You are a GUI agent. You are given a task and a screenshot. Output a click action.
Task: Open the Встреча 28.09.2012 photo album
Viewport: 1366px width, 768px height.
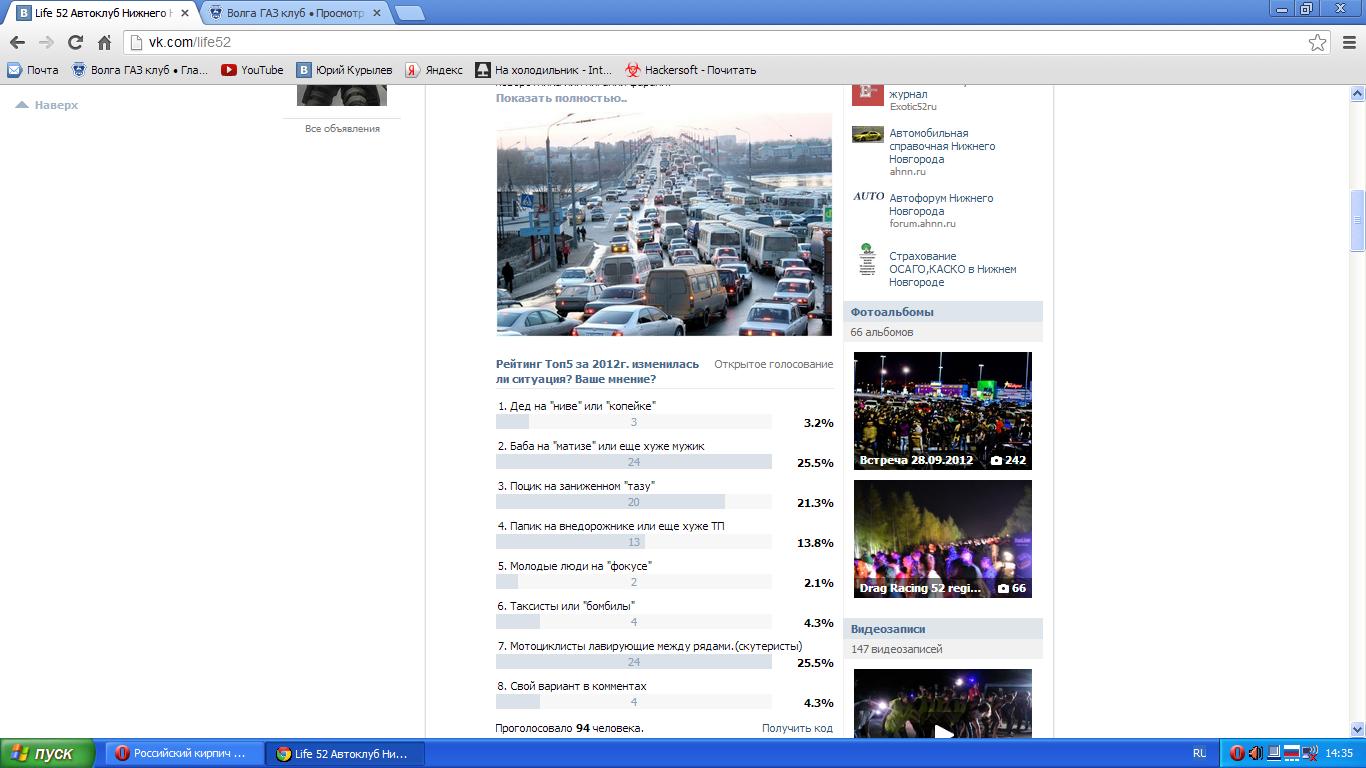click(x=942, y=410)
